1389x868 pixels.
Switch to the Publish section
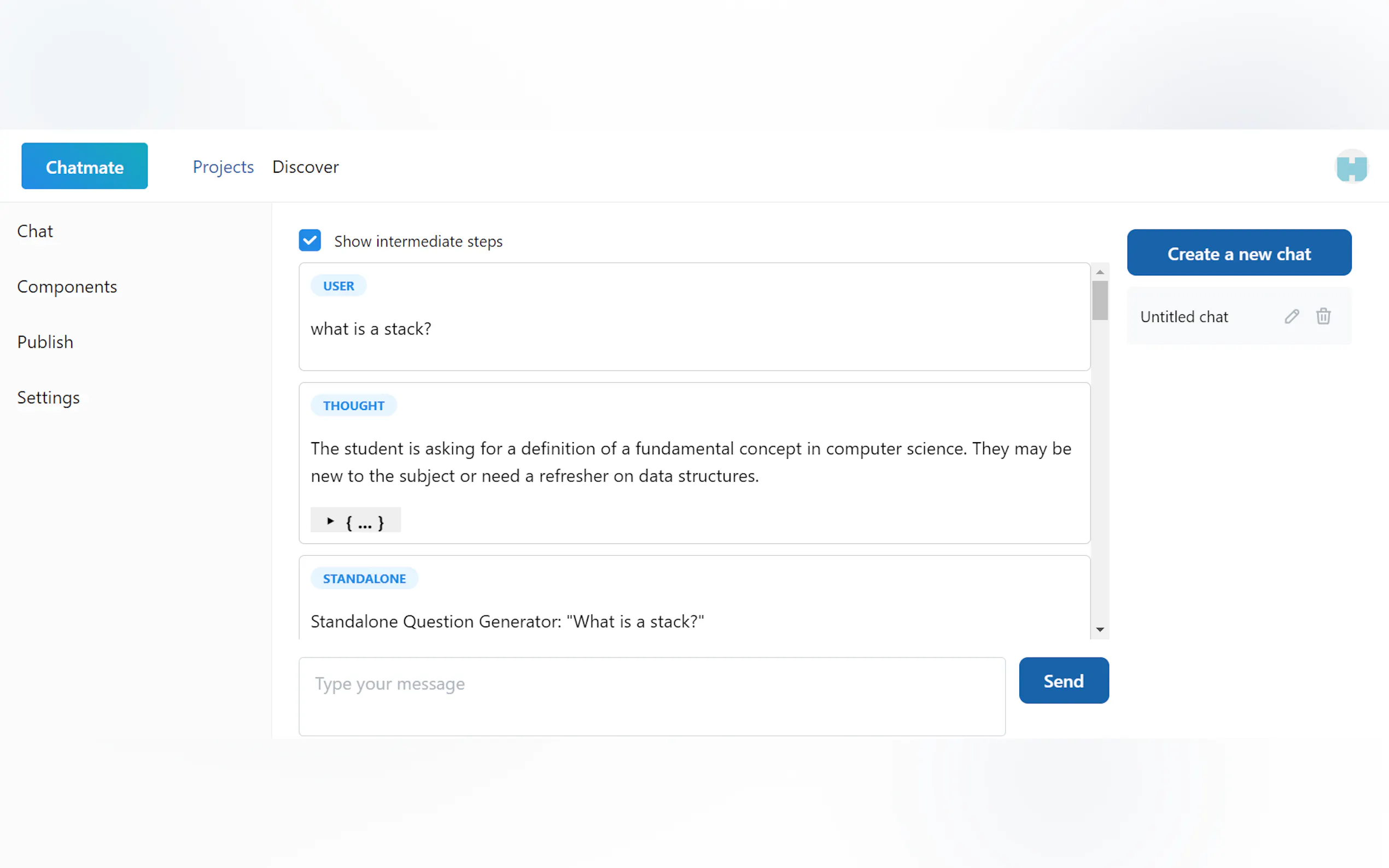[x=45, y=342]
